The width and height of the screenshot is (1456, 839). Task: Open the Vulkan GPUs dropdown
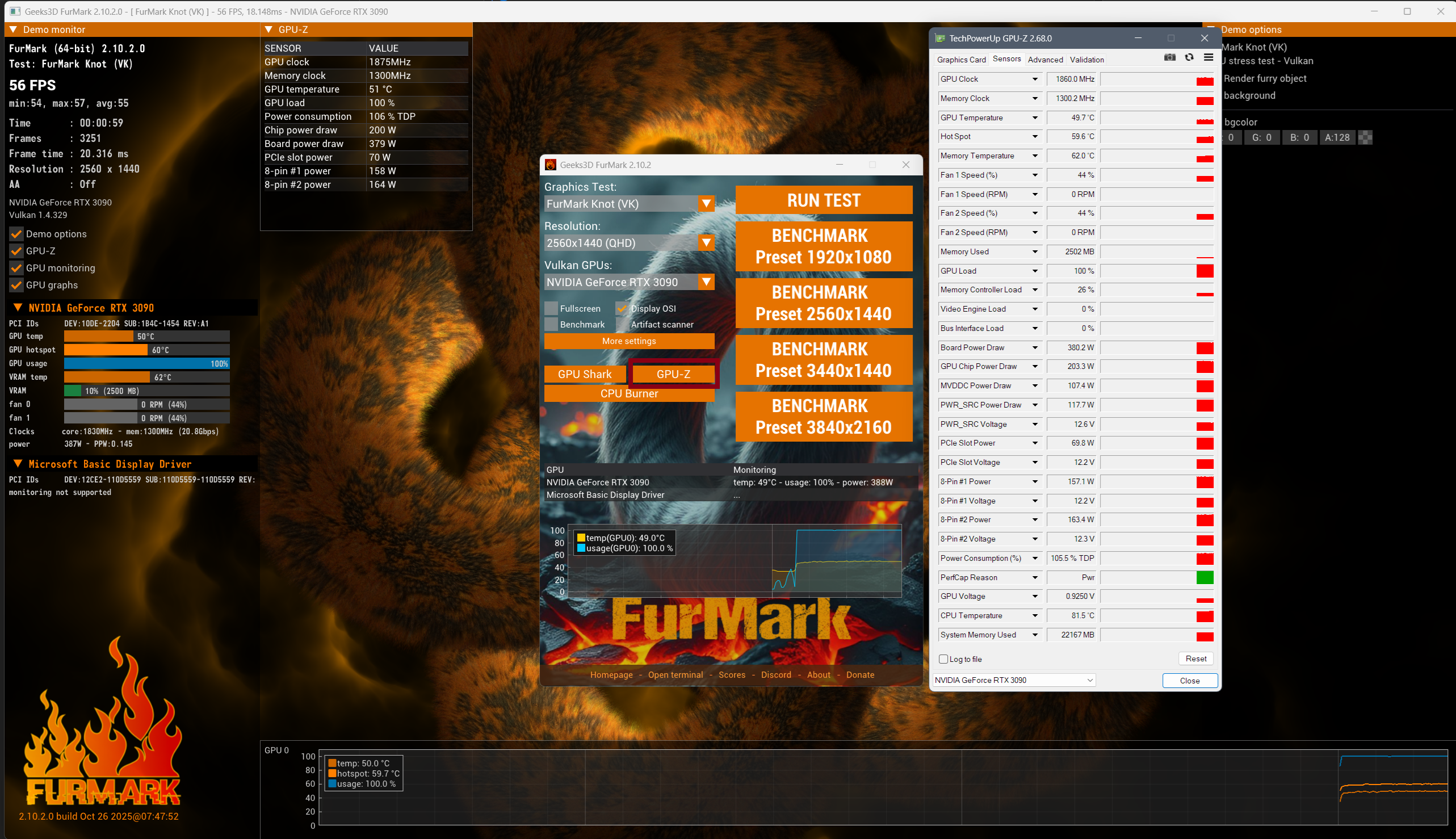point(629,282)
